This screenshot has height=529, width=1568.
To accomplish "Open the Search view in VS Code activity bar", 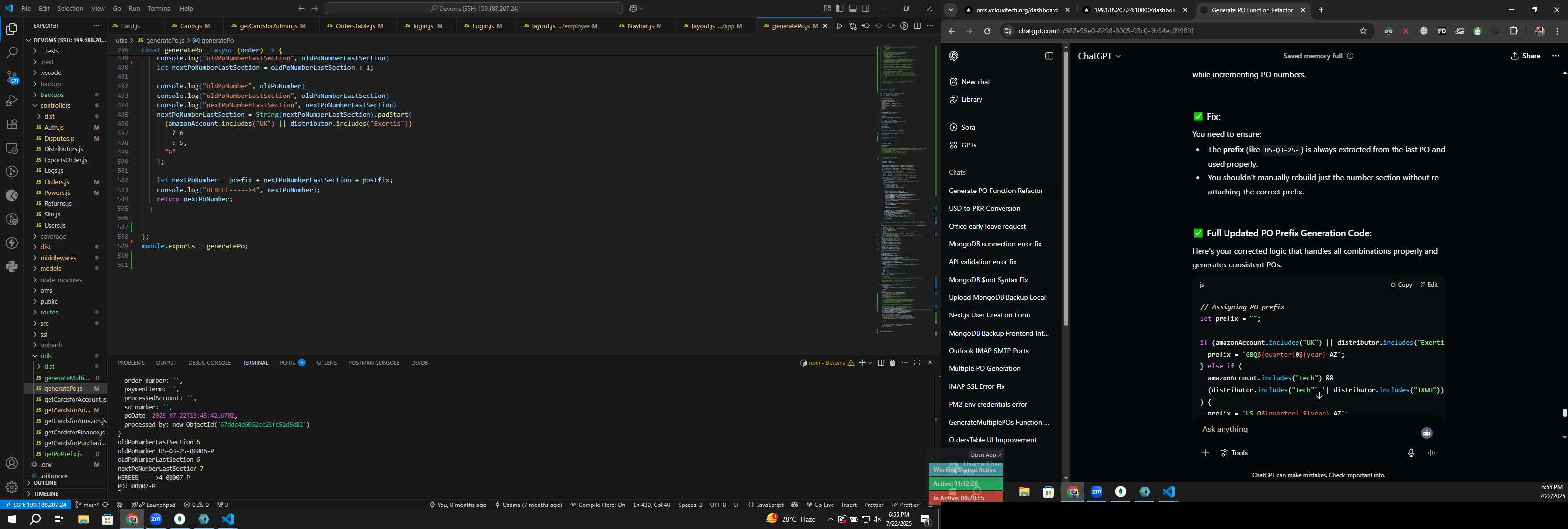I will pos(12,53).
